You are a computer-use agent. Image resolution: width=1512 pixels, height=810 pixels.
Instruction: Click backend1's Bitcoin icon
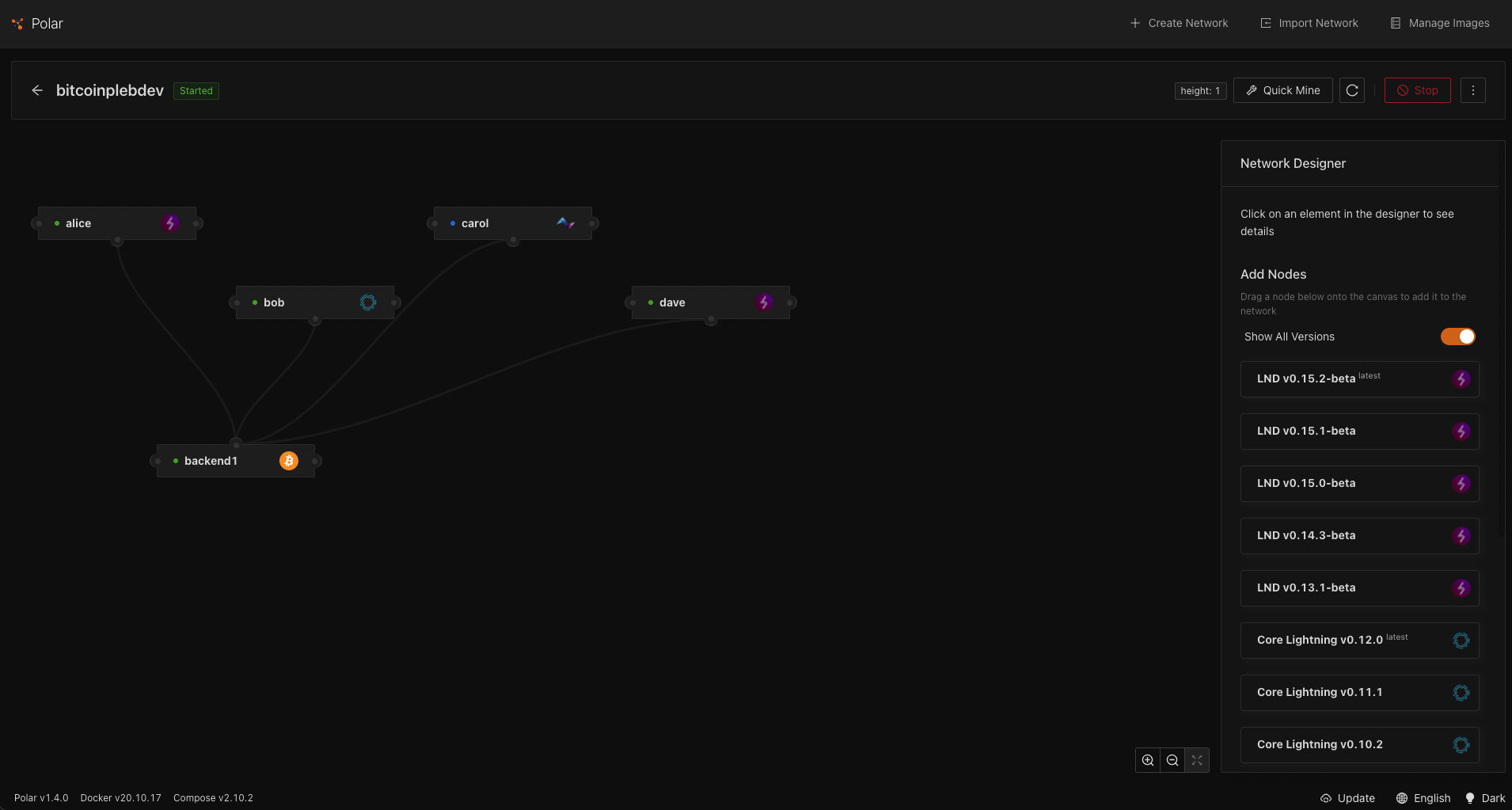pyautogui.click(x=289, y=461)
